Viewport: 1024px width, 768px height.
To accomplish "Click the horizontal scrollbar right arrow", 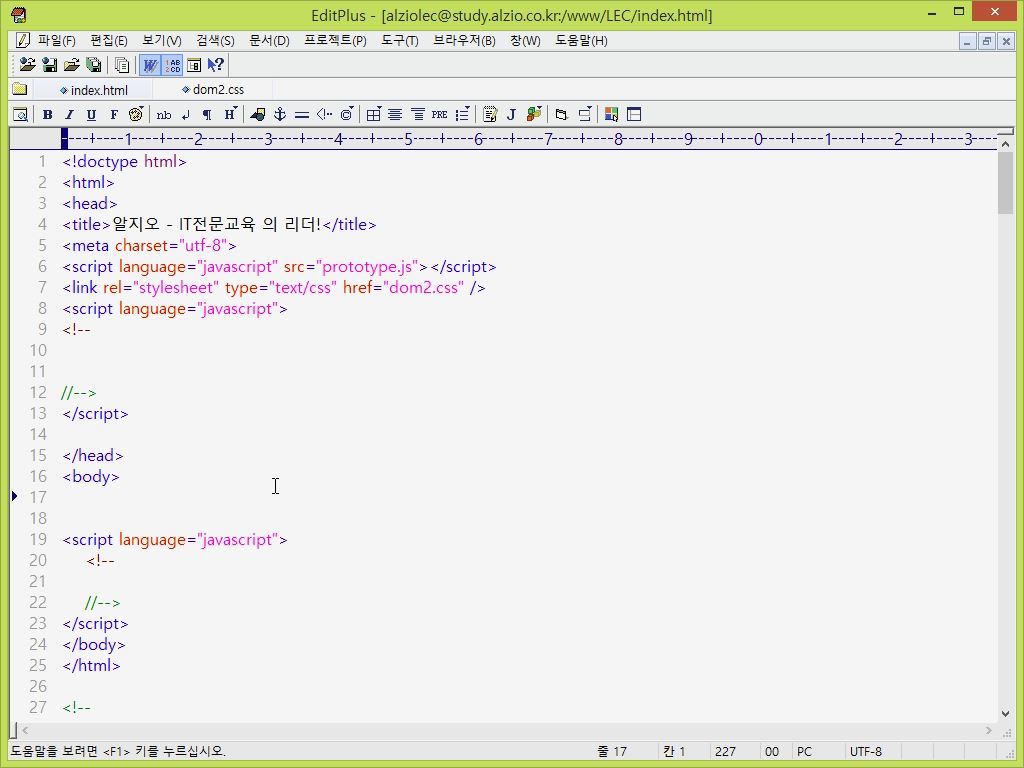I will (989, 730).
